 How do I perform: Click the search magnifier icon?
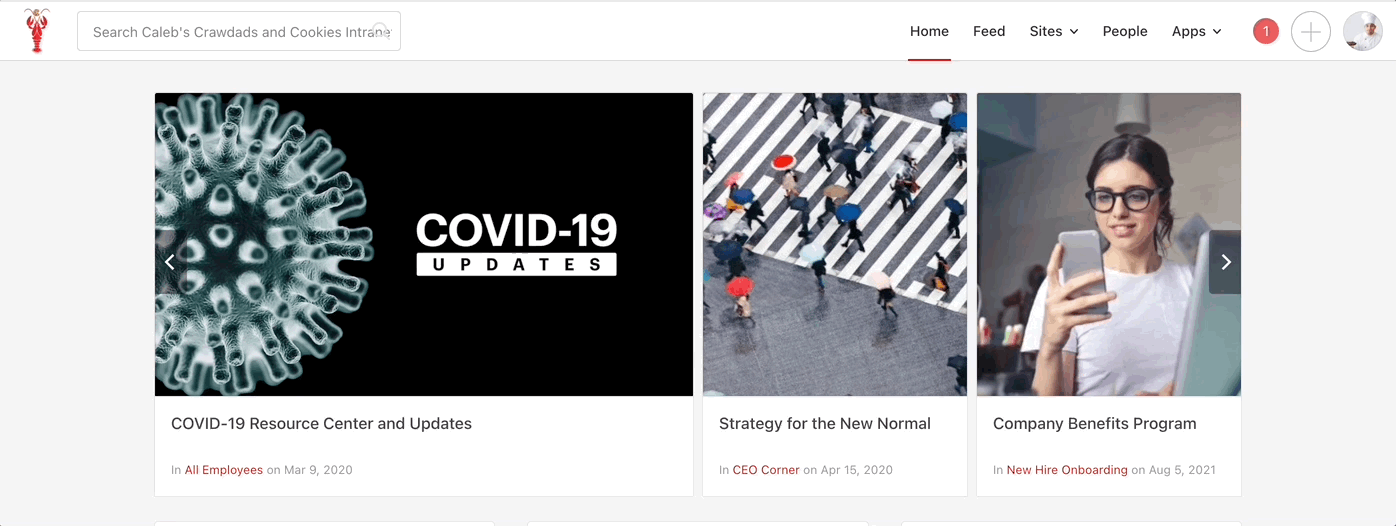[x=380, y=31]
